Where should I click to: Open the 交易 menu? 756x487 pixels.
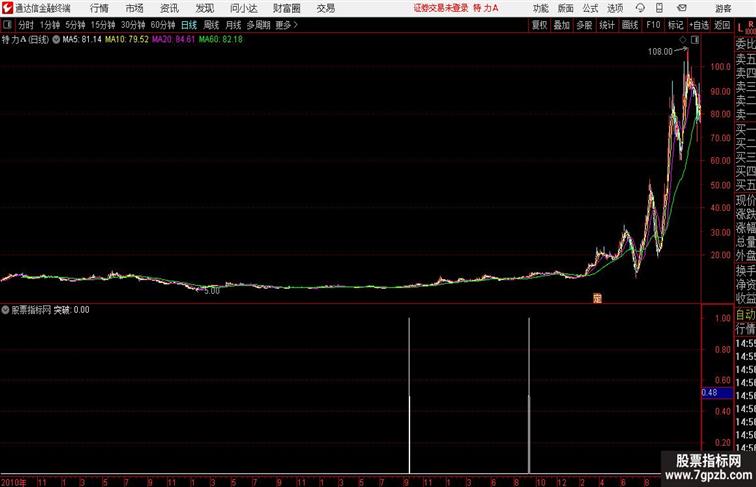click(x=326, y=8)
